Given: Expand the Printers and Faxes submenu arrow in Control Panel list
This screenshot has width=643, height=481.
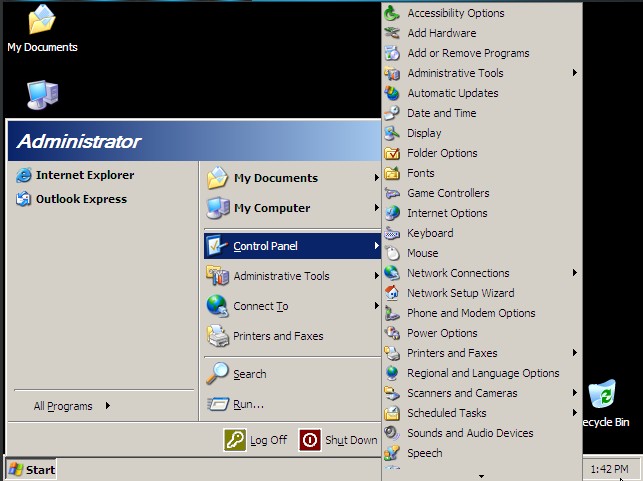Looking at the screenshot, I should (575, 353).
